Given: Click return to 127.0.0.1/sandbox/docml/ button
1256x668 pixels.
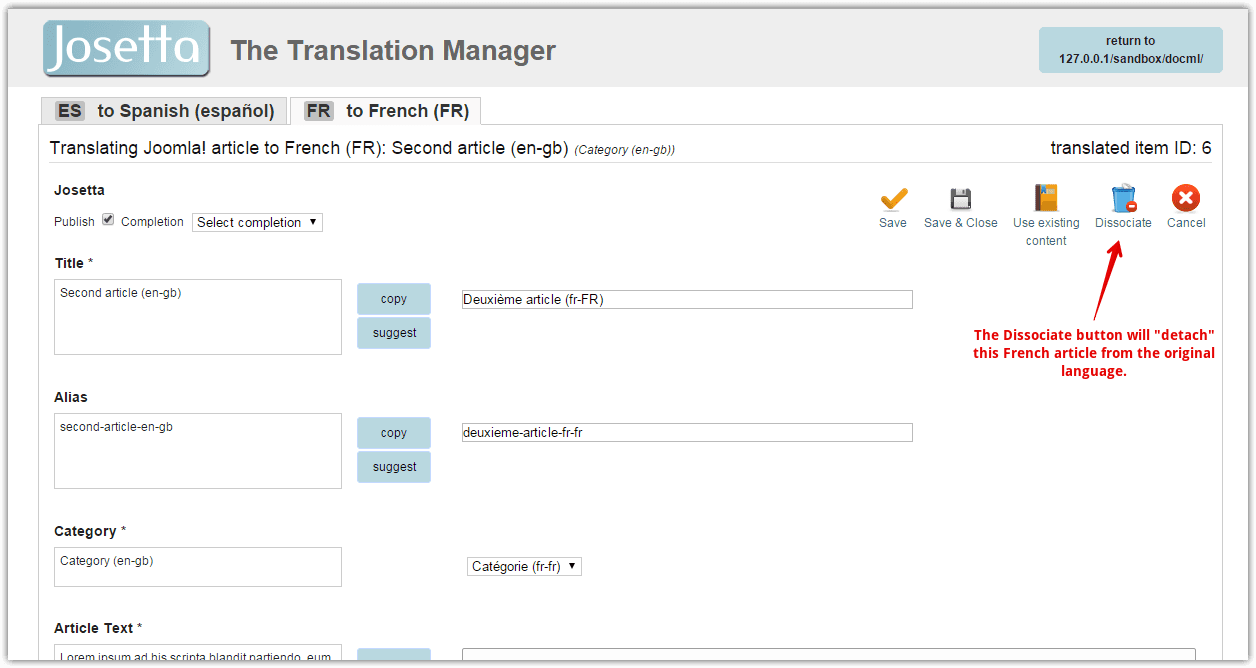Looking at the screenshot, I should 1130,50.
